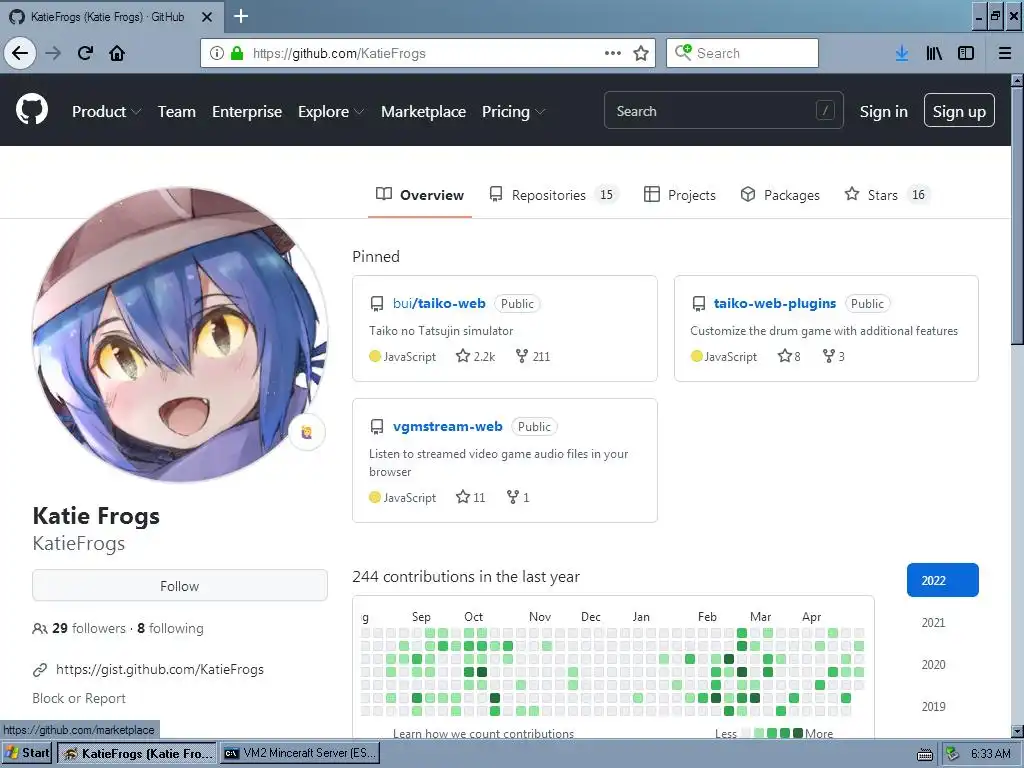Open the Team page
Image resolution: width=1024 pixels, height=768 pixels.
pos(176,112)
